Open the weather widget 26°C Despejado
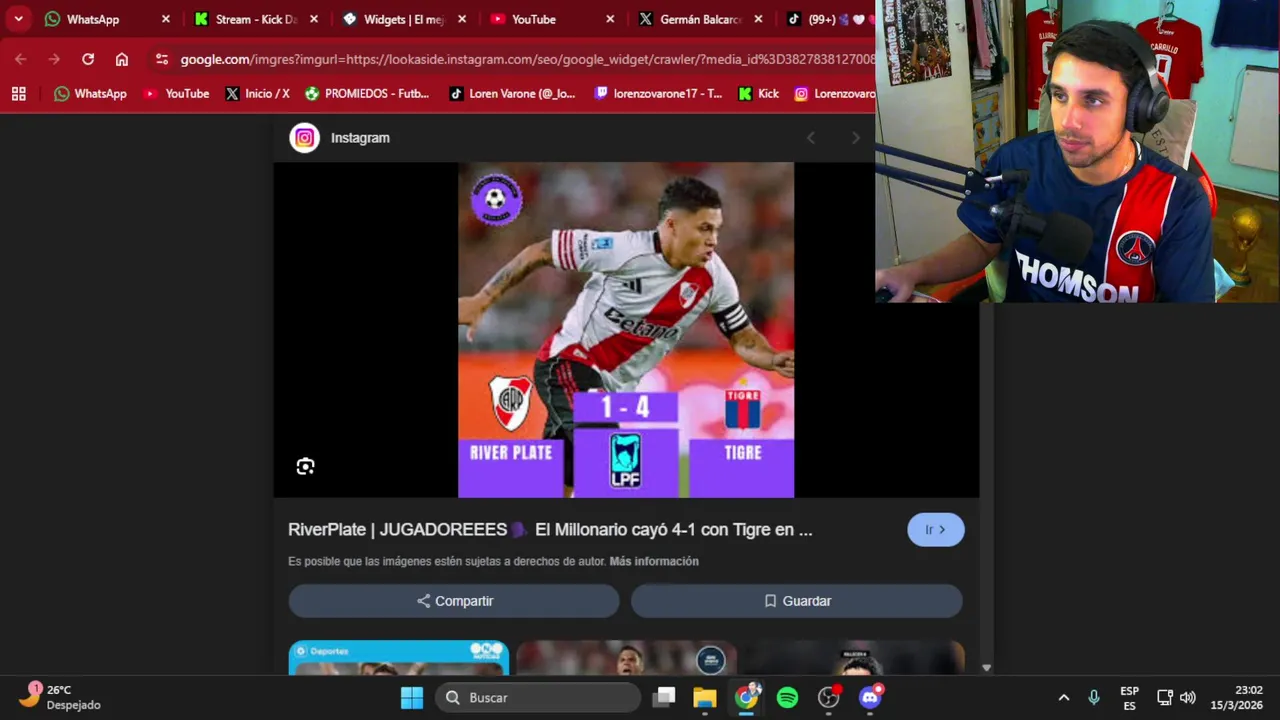Viewport: 1280px width, 720px height. 60,697
